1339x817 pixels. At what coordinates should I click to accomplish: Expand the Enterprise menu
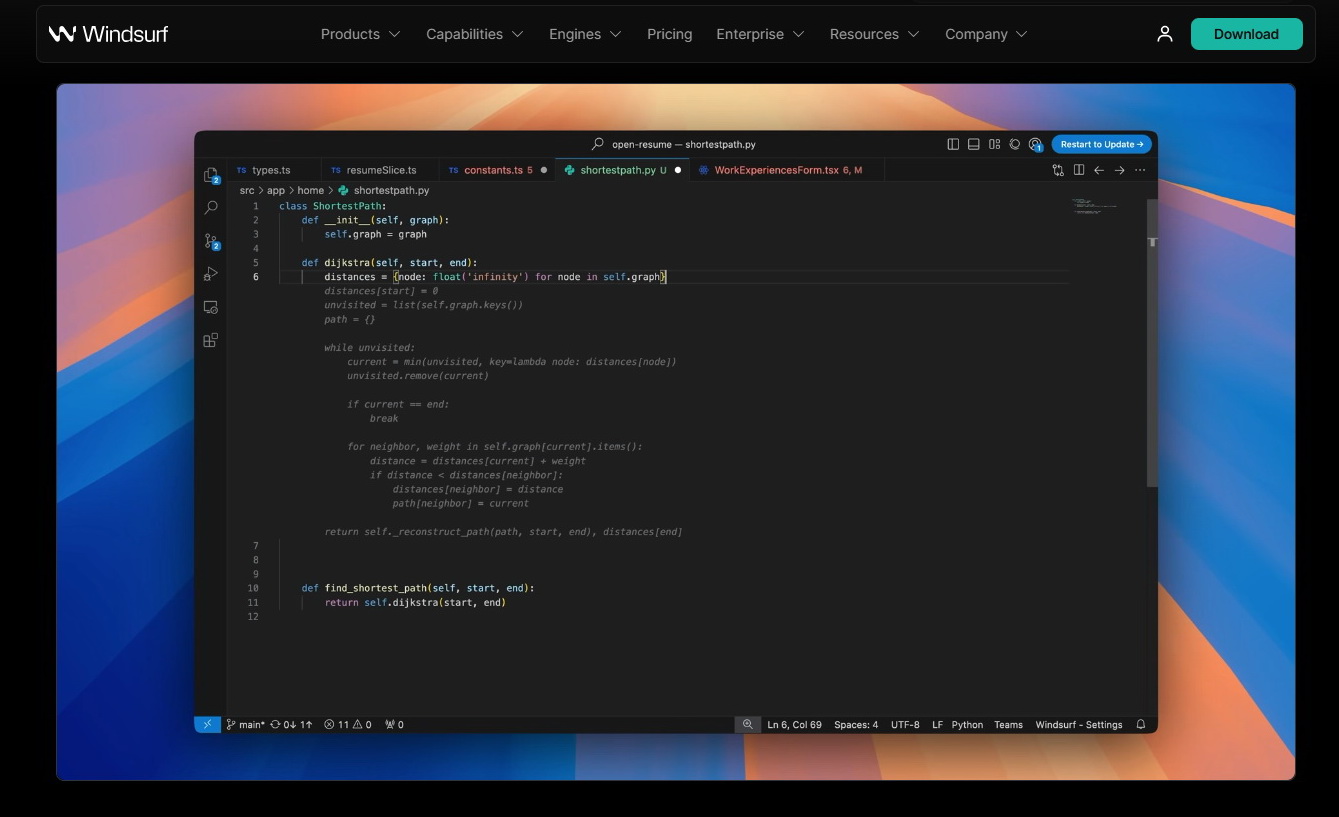[x=760, y=34]
